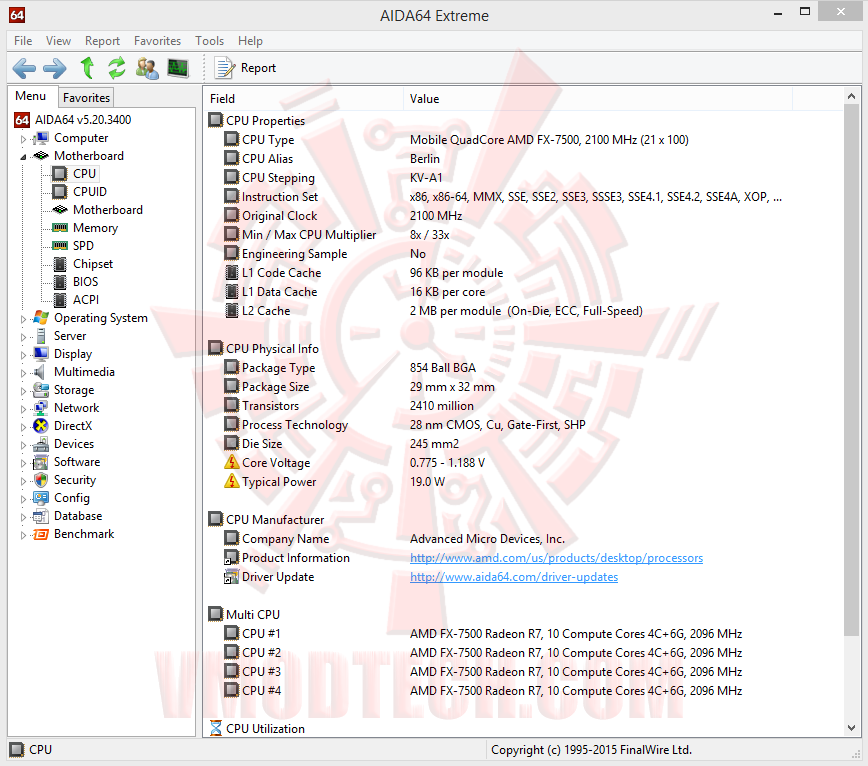The width and height of the screenshot is (868, 766).
Task: Refresh using the green circular arrows icon
Action: pos(116,68)
